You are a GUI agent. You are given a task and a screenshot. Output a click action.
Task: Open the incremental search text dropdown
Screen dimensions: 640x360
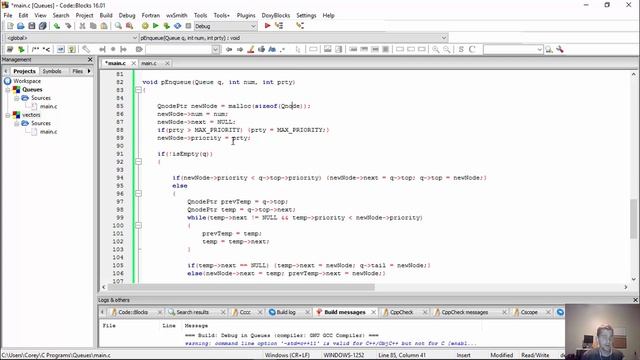(x=216, y=49)
